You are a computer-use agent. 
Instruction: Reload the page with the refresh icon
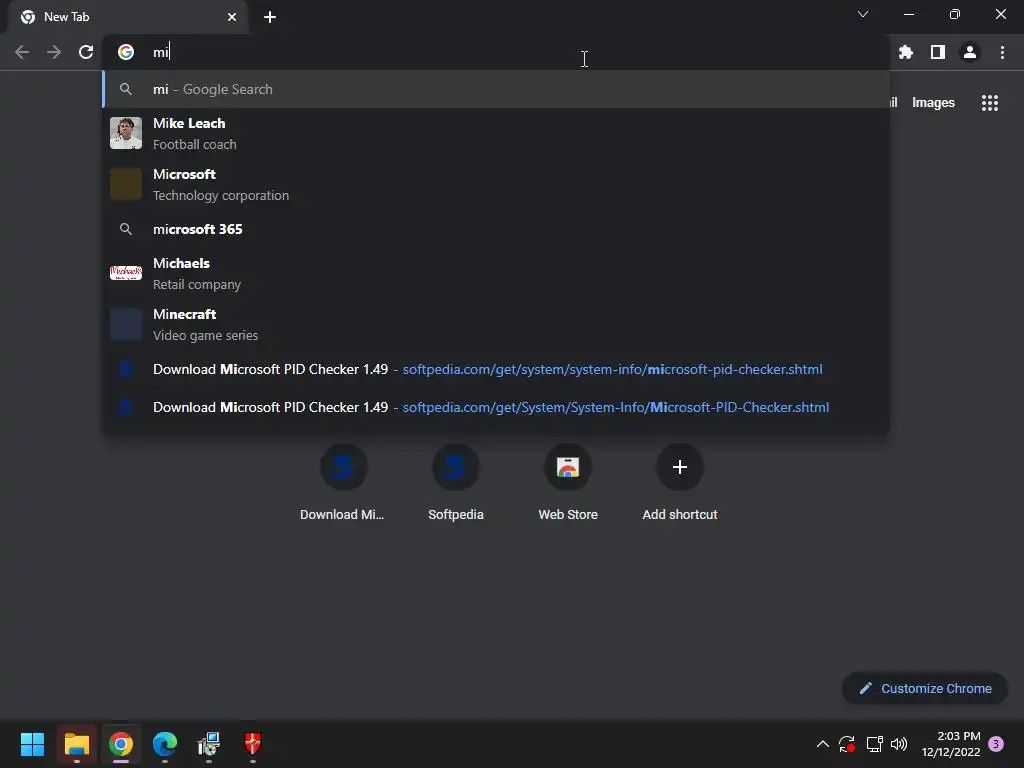coord(86,52)
